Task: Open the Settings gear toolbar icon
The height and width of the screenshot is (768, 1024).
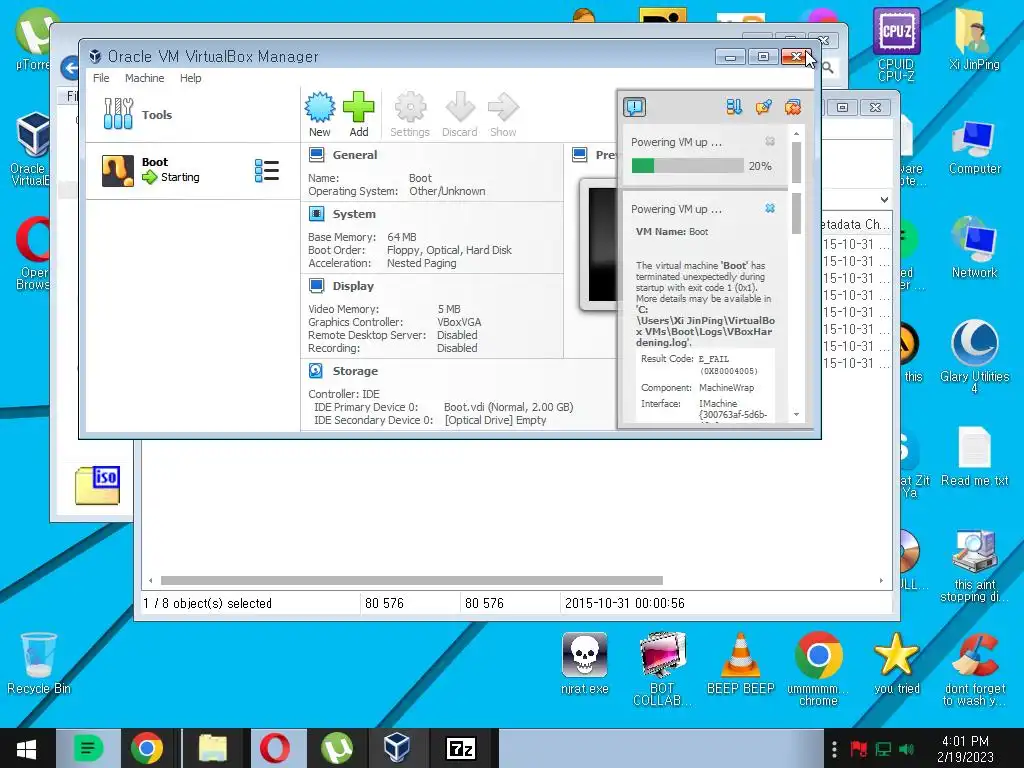Action: [410, 114]
